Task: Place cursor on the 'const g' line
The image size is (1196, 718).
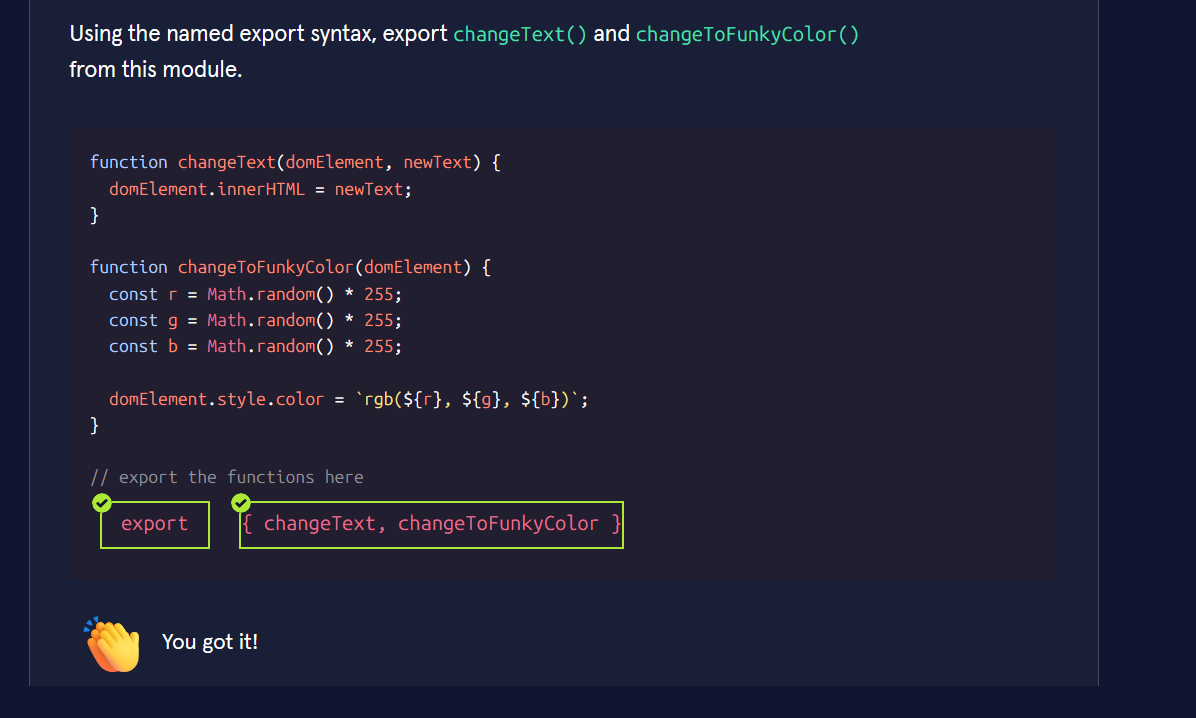Action: point(255,320)
